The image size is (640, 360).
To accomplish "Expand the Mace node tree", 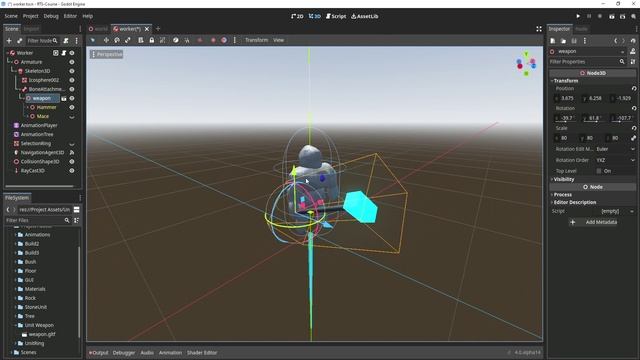I will click(x=27, y=116).
